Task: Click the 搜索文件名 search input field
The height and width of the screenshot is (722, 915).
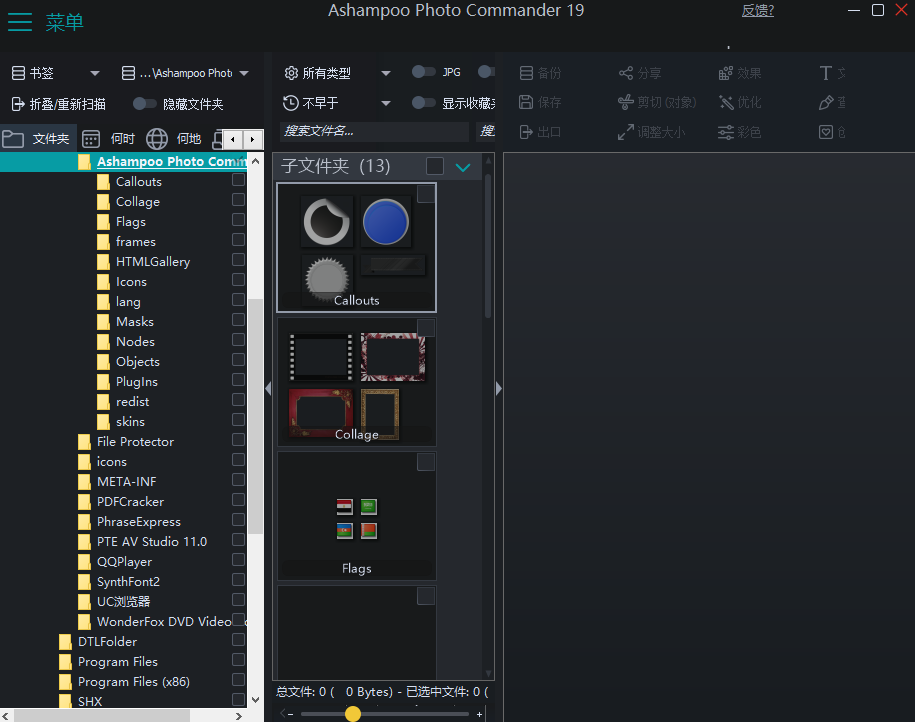Action: [374, 131]
